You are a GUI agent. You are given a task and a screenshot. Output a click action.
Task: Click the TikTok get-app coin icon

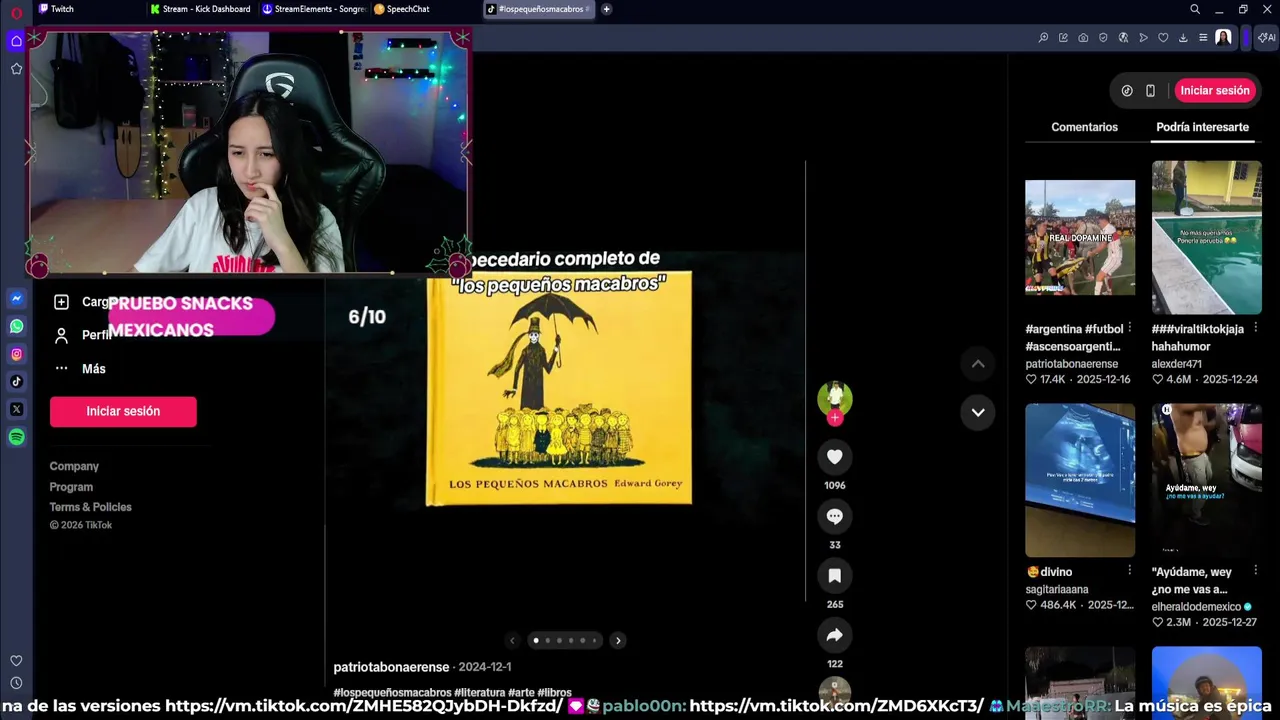pyautogui.click(x=1127, y=90)
